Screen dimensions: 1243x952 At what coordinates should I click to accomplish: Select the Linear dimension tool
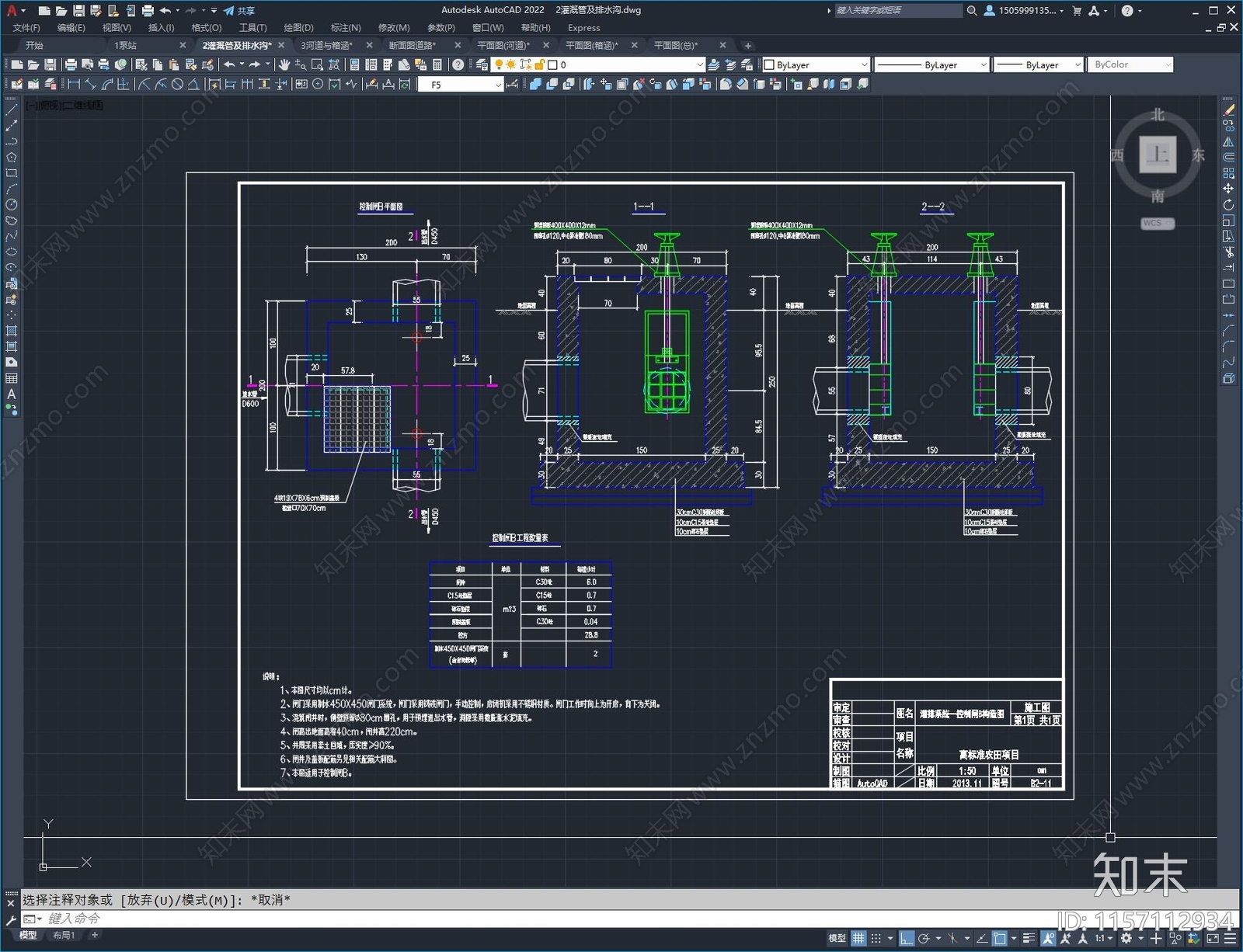pos(74,84)
